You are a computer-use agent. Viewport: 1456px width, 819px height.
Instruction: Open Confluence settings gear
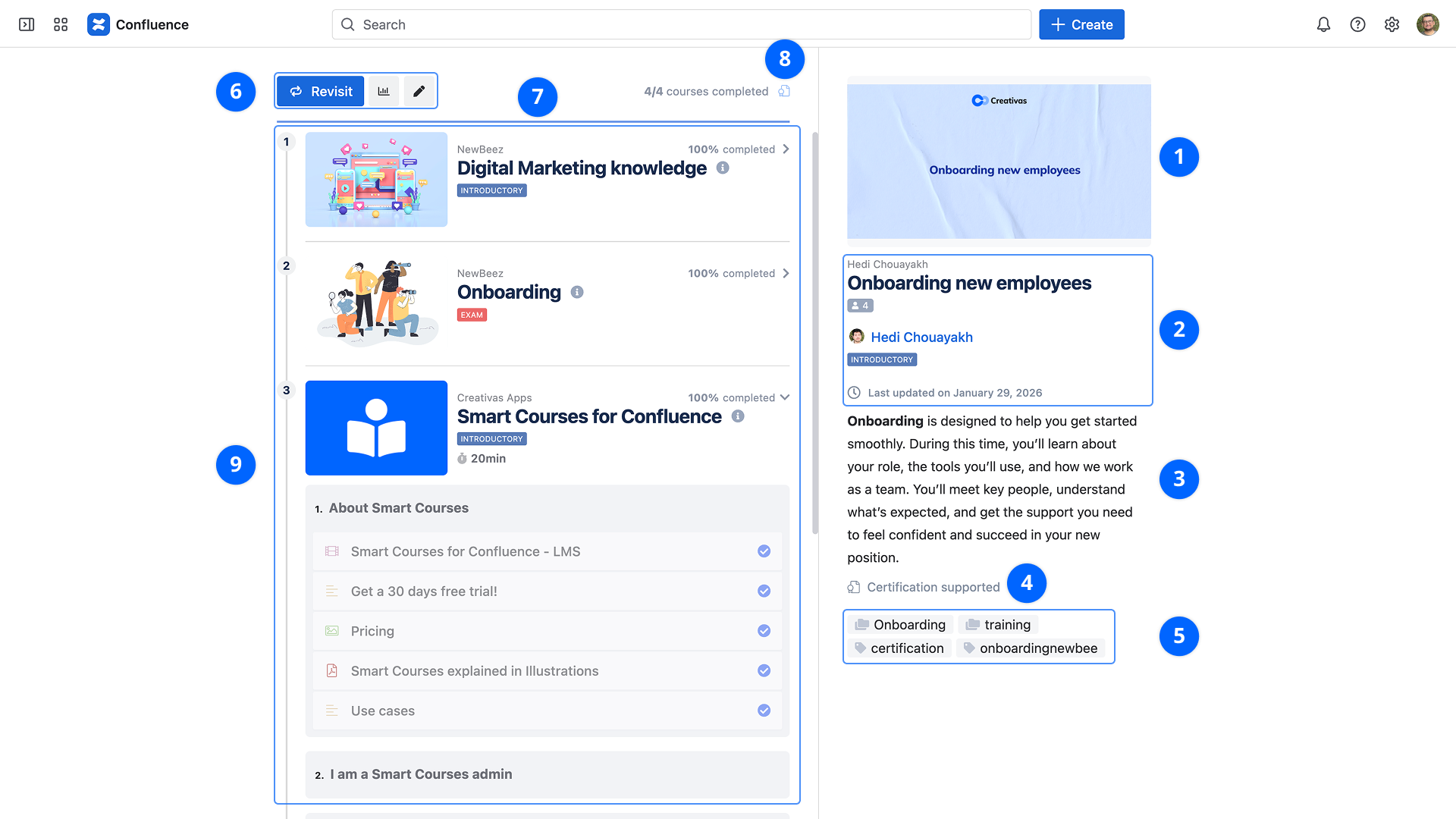(x=1392, y=24)
